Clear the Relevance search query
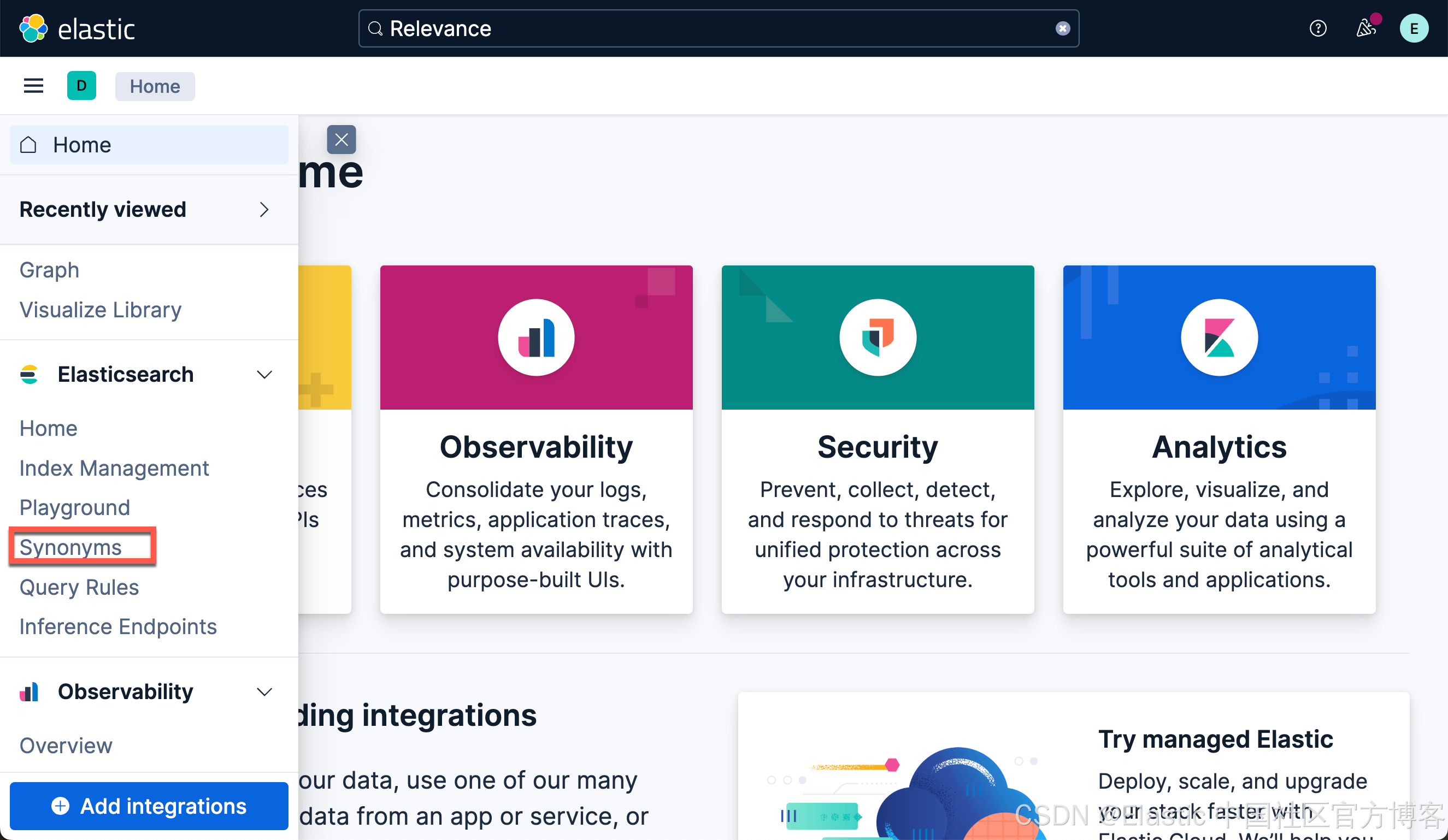 (1062, 28)
